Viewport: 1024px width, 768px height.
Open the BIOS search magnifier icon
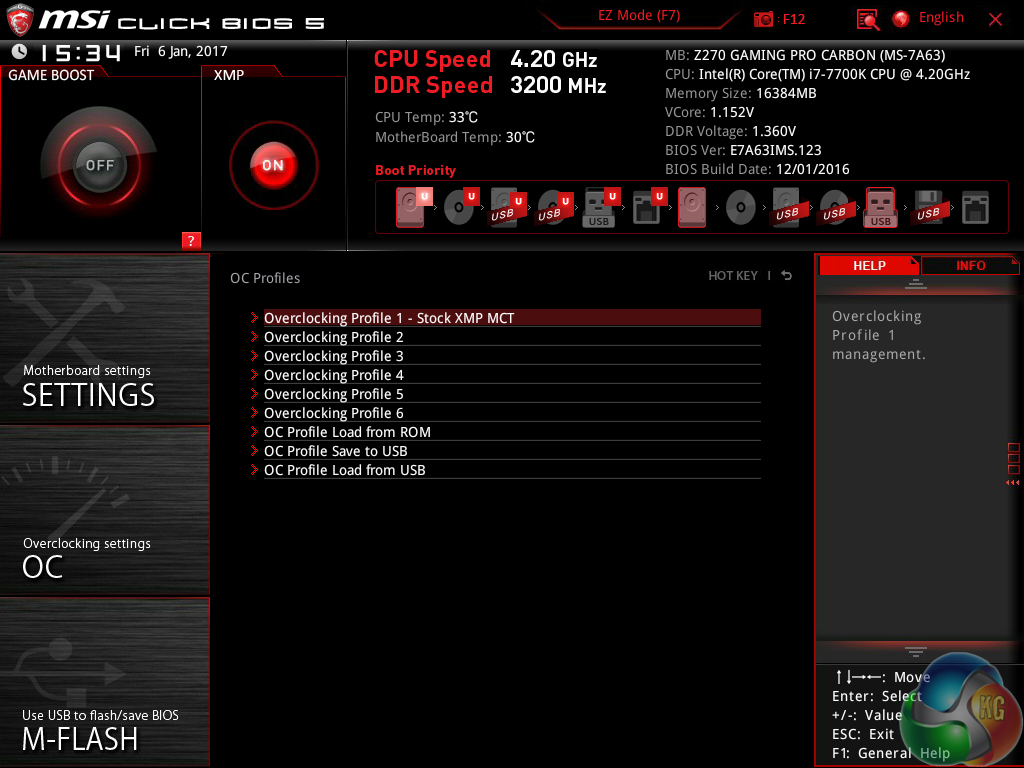coord(867,19)
